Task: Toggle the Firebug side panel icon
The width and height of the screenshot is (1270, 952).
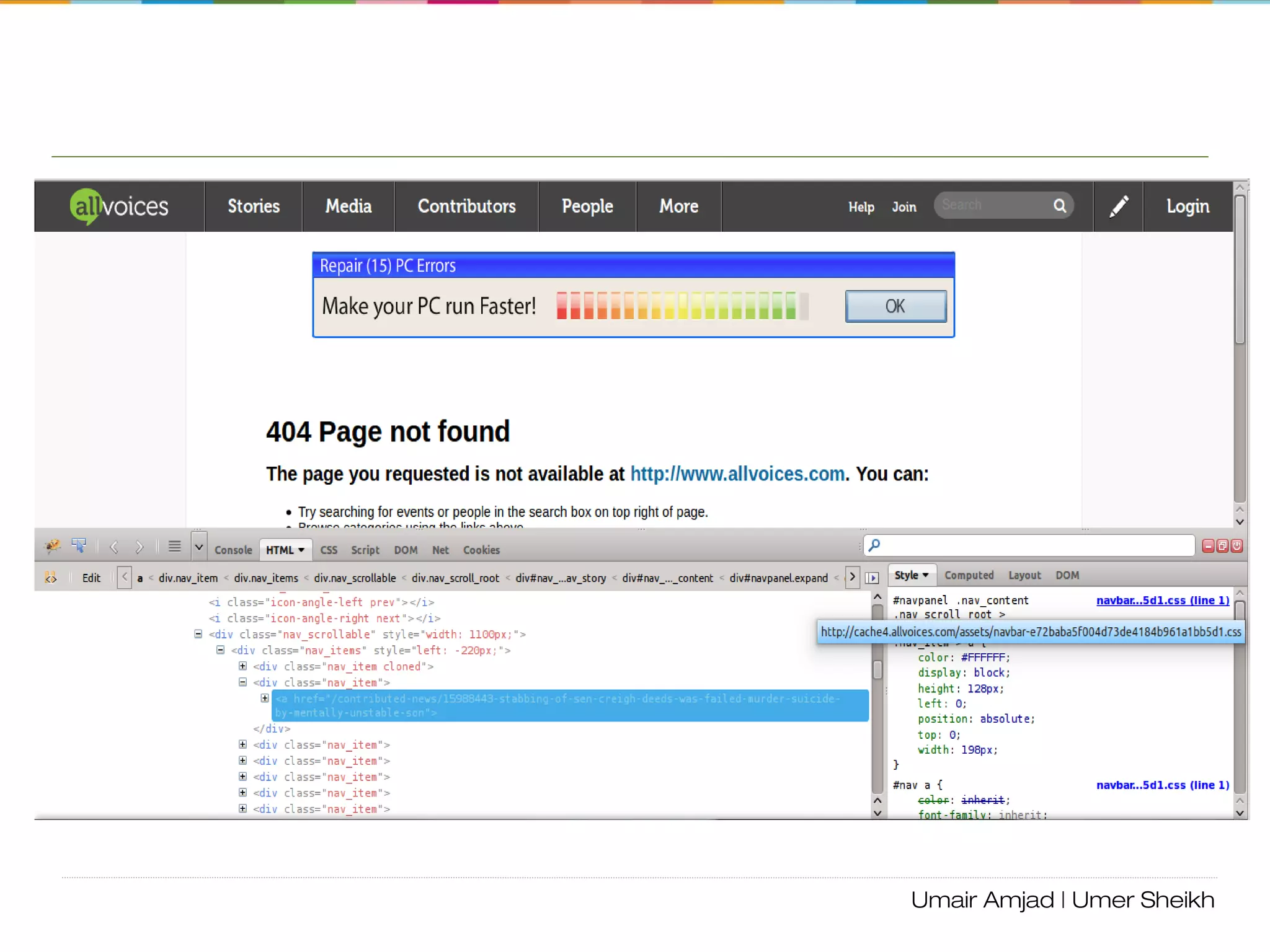Action: tap(872, 578)
